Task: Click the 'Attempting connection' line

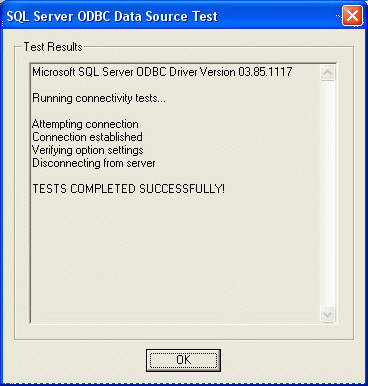Action: pyautogui.click(x=85, y=124)
